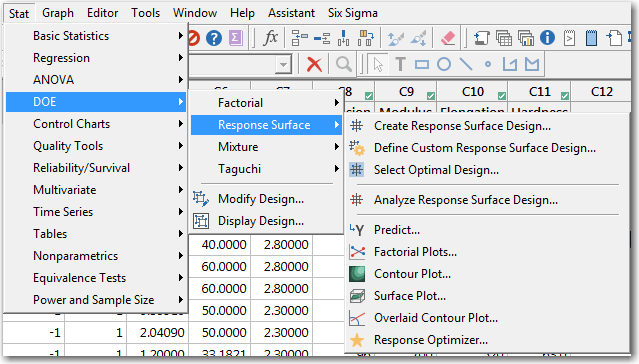Open project info blue i icon
Screen dimensions: 639x364
[547, 38]
